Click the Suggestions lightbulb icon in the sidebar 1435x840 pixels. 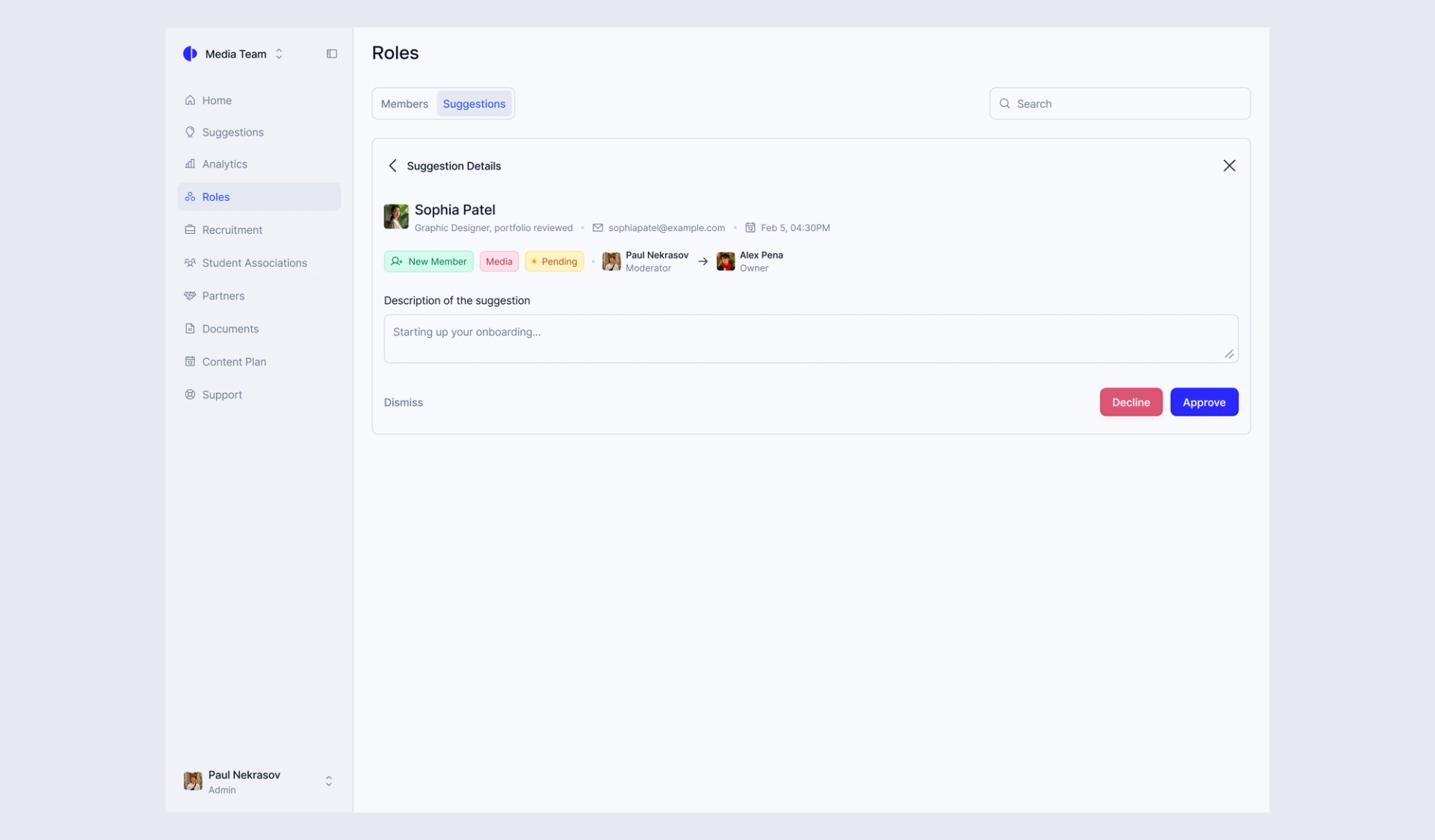pos(190,132)
